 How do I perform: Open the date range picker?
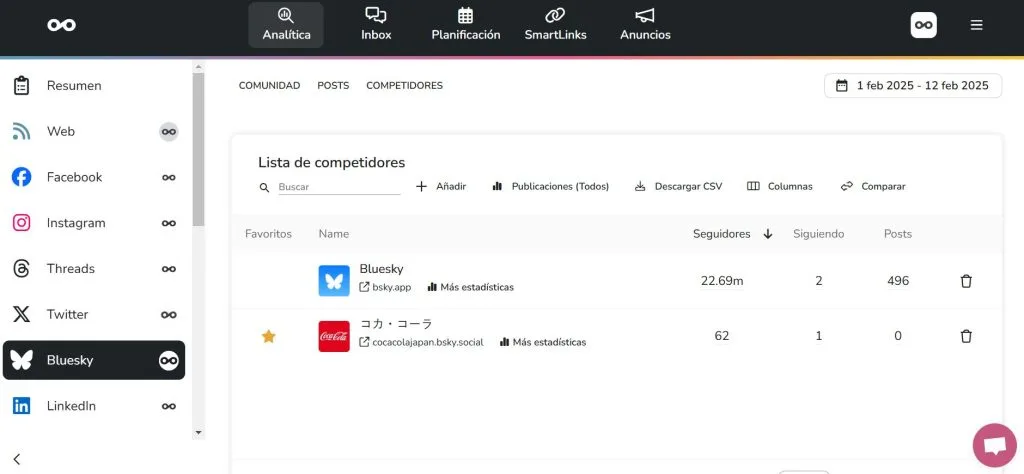click(x=912, y=86)
